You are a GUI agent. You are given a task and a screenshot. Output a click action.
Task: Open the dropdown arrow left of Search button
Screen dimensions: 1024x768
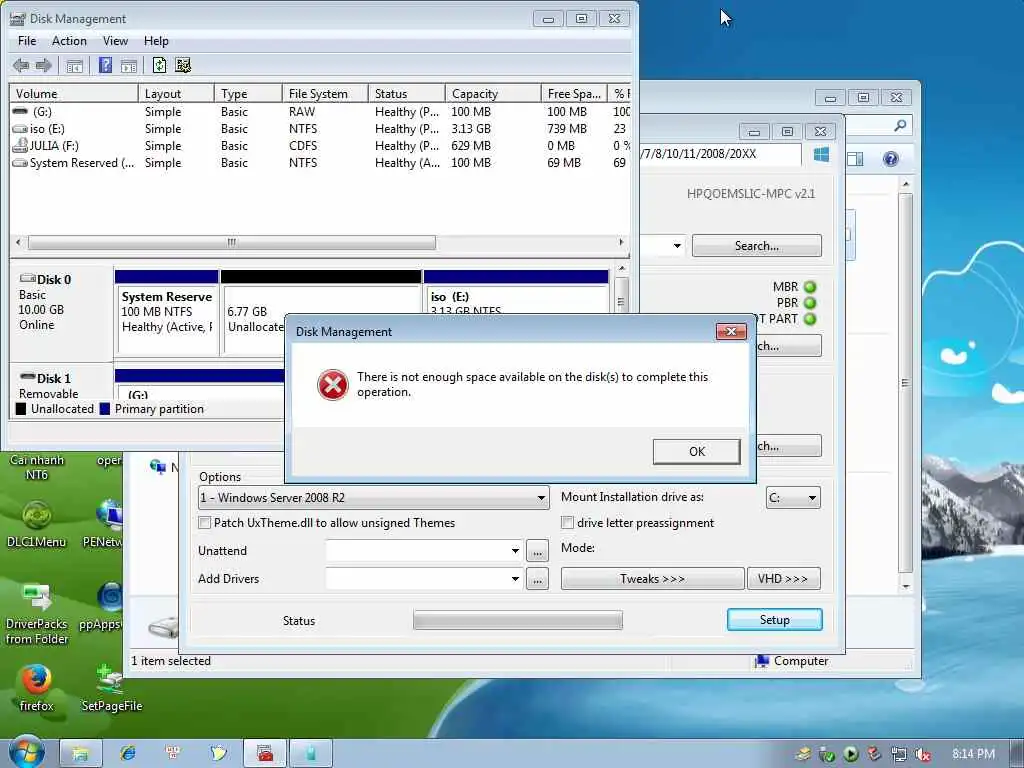click(677, 246)
